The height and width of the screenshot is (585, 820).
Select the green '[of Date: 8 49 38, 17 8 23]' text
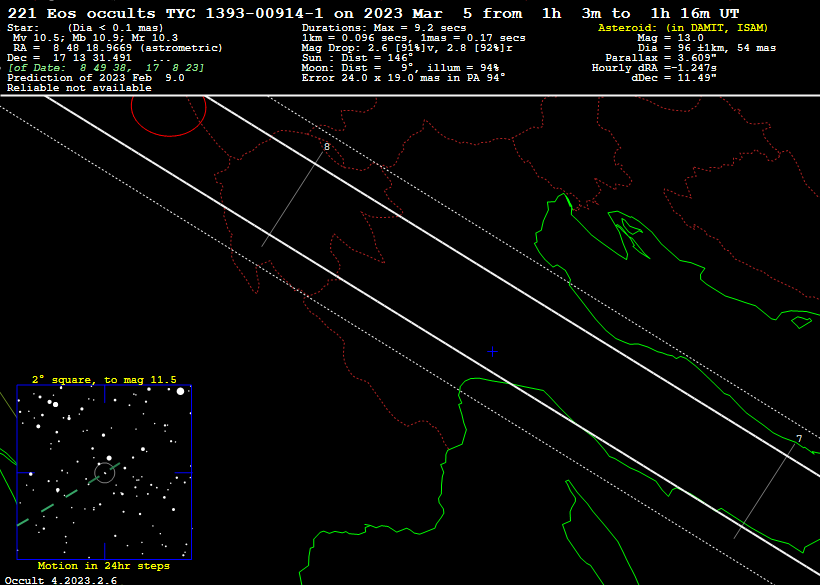click(x=106, y=68)
